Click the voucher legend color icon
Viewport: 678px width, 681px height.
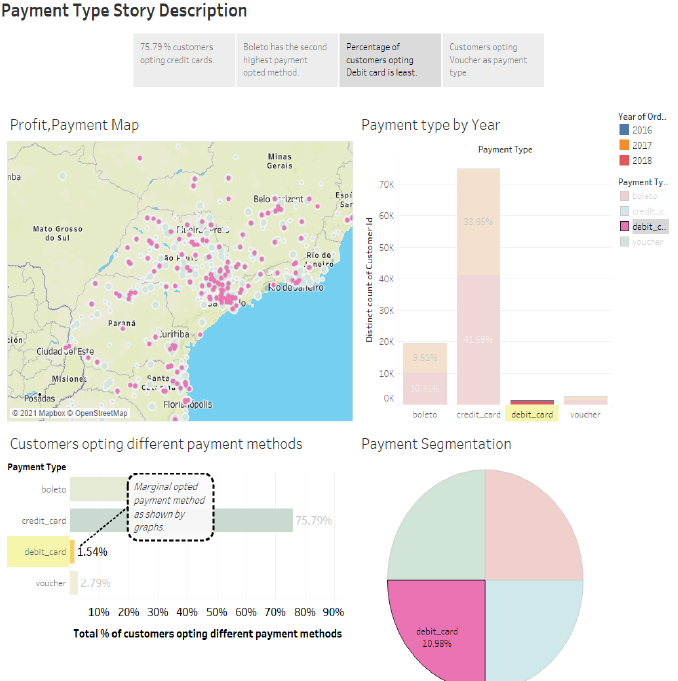[624, 241]
